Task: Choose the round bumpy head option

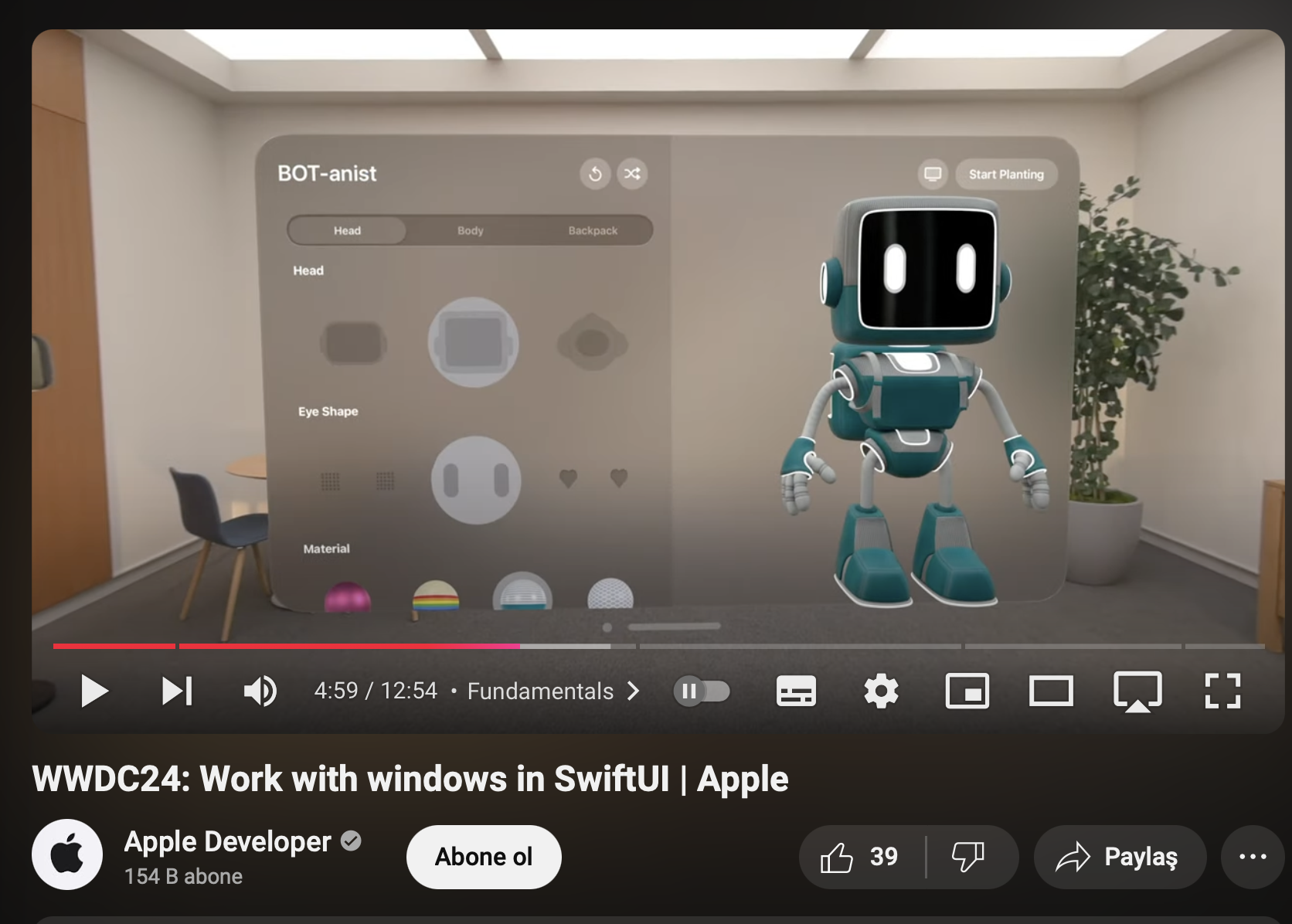Action: 592,342
